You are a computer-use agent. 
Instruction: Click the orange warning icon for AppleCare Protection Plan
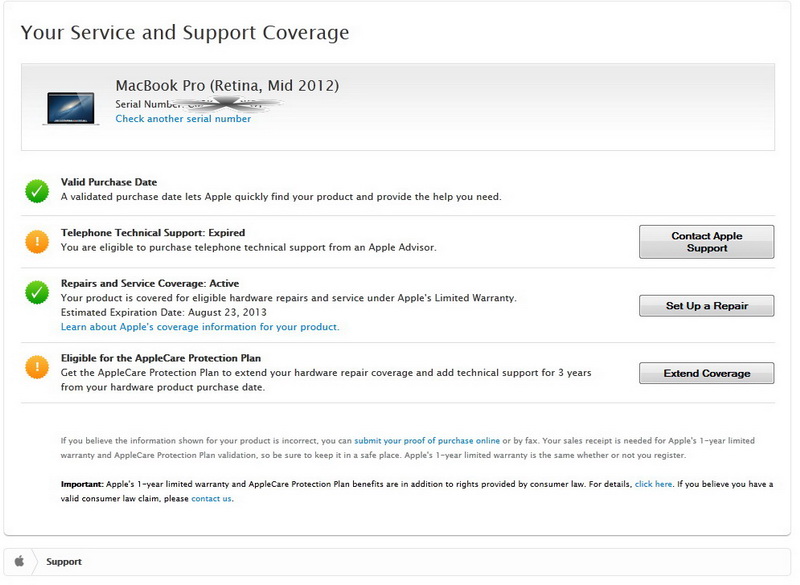(37, 366)
